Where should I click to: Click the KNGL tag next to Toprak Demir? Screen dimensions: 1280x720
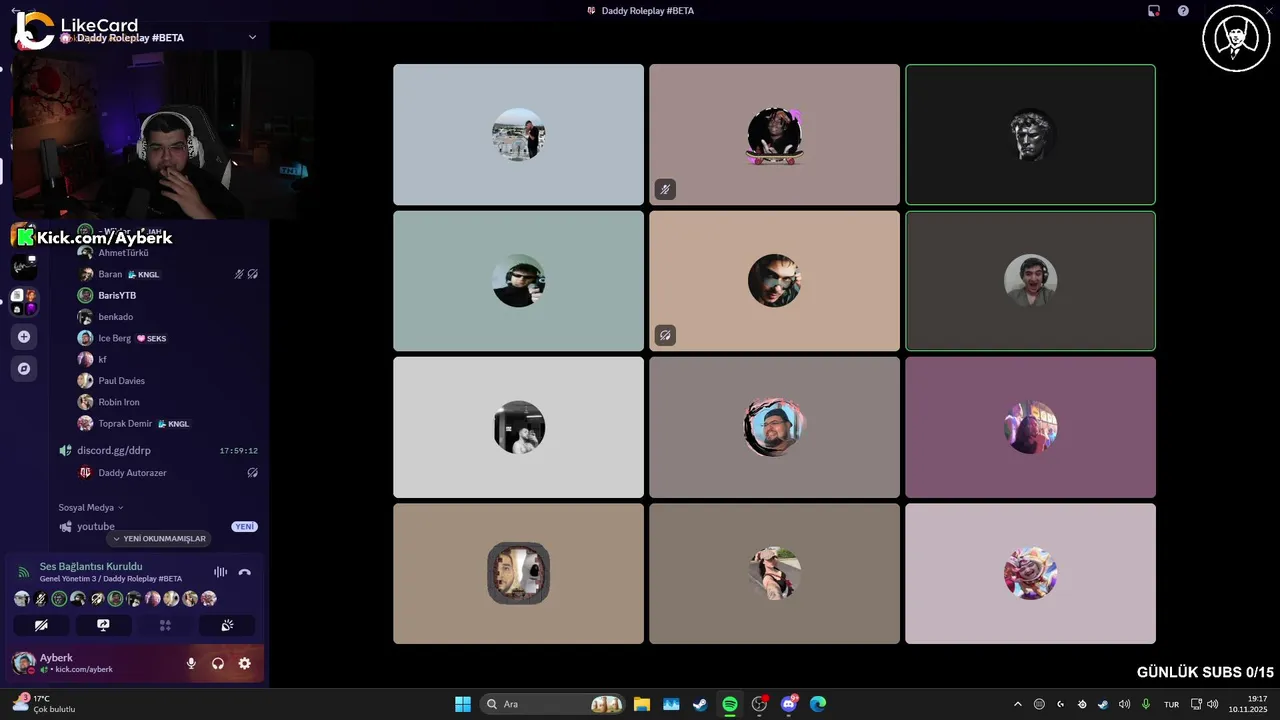173,424
